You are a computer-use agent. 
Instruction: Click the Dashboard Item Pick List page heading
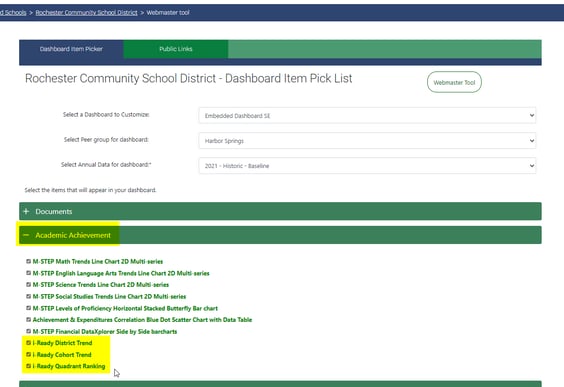(188, 78)
